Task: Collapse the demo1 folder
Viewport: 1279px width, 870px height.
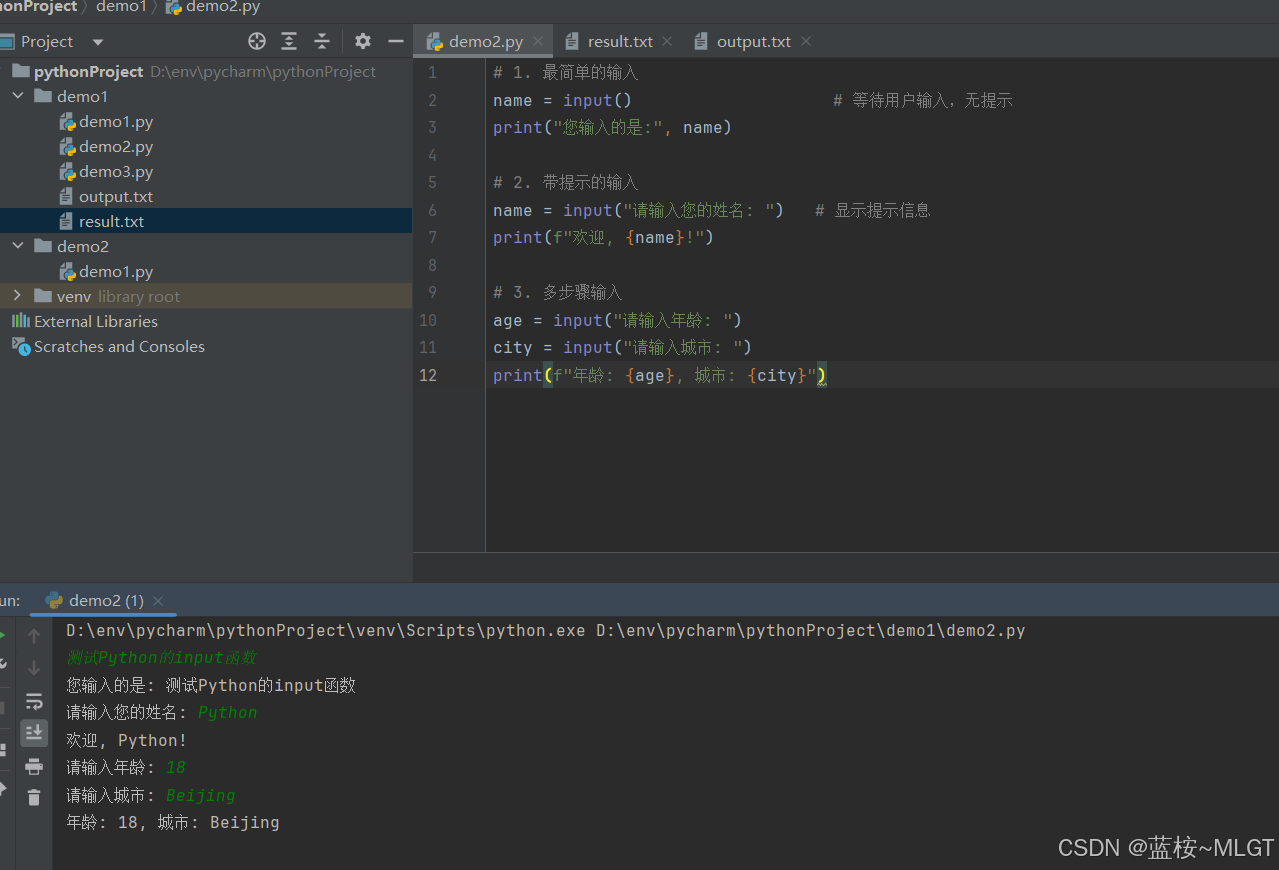Action: pos(18,96)
